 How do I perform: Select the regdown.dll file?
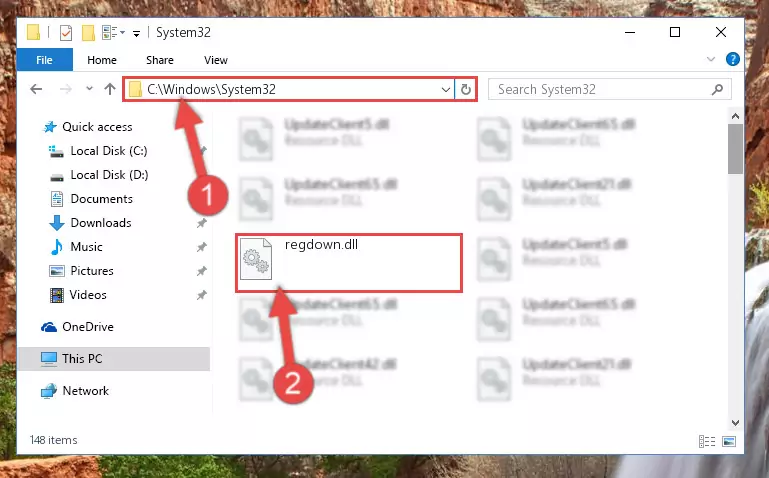pyautogui.click(x=349, y=263)
